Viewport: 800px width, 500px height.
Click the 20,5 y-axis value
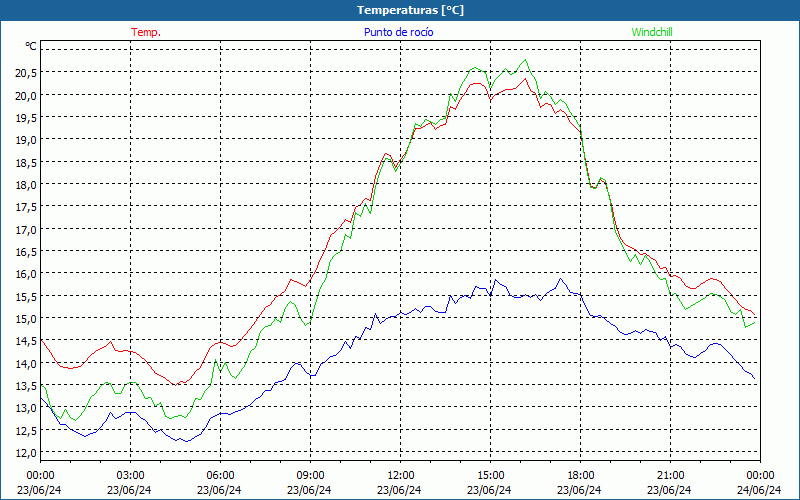tap(26, 73)
